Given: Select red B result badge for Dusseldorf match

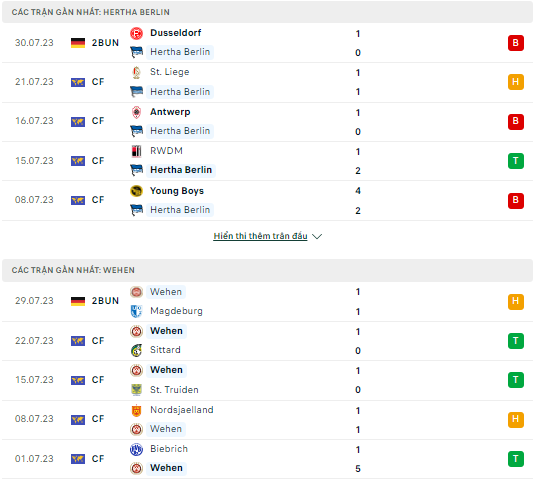Looking at the screenshot, I should click(x=516, y=43).
